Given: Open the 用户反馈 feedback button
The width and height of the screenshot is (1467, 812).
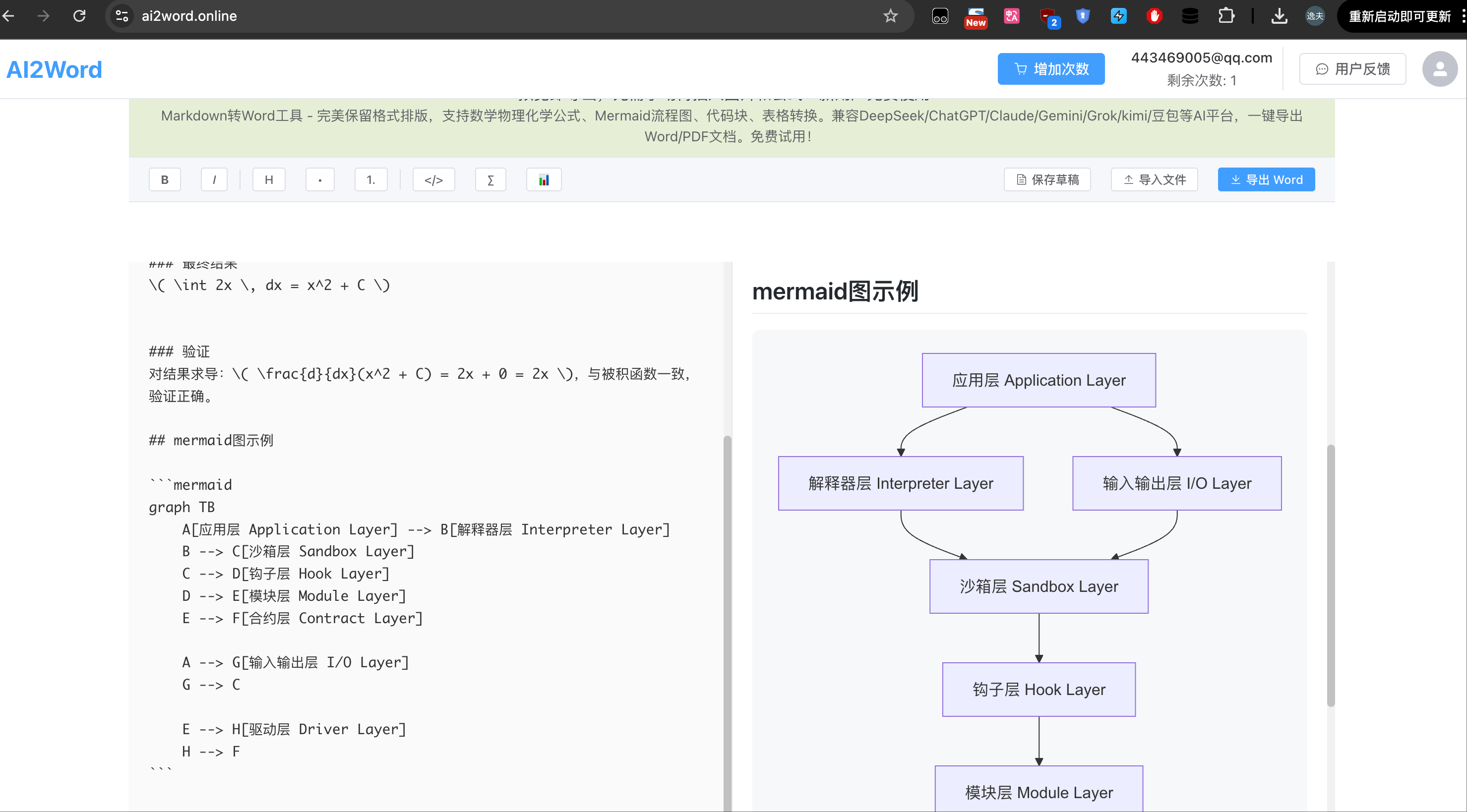Looking at the screenshot, I should (1352, 69).
